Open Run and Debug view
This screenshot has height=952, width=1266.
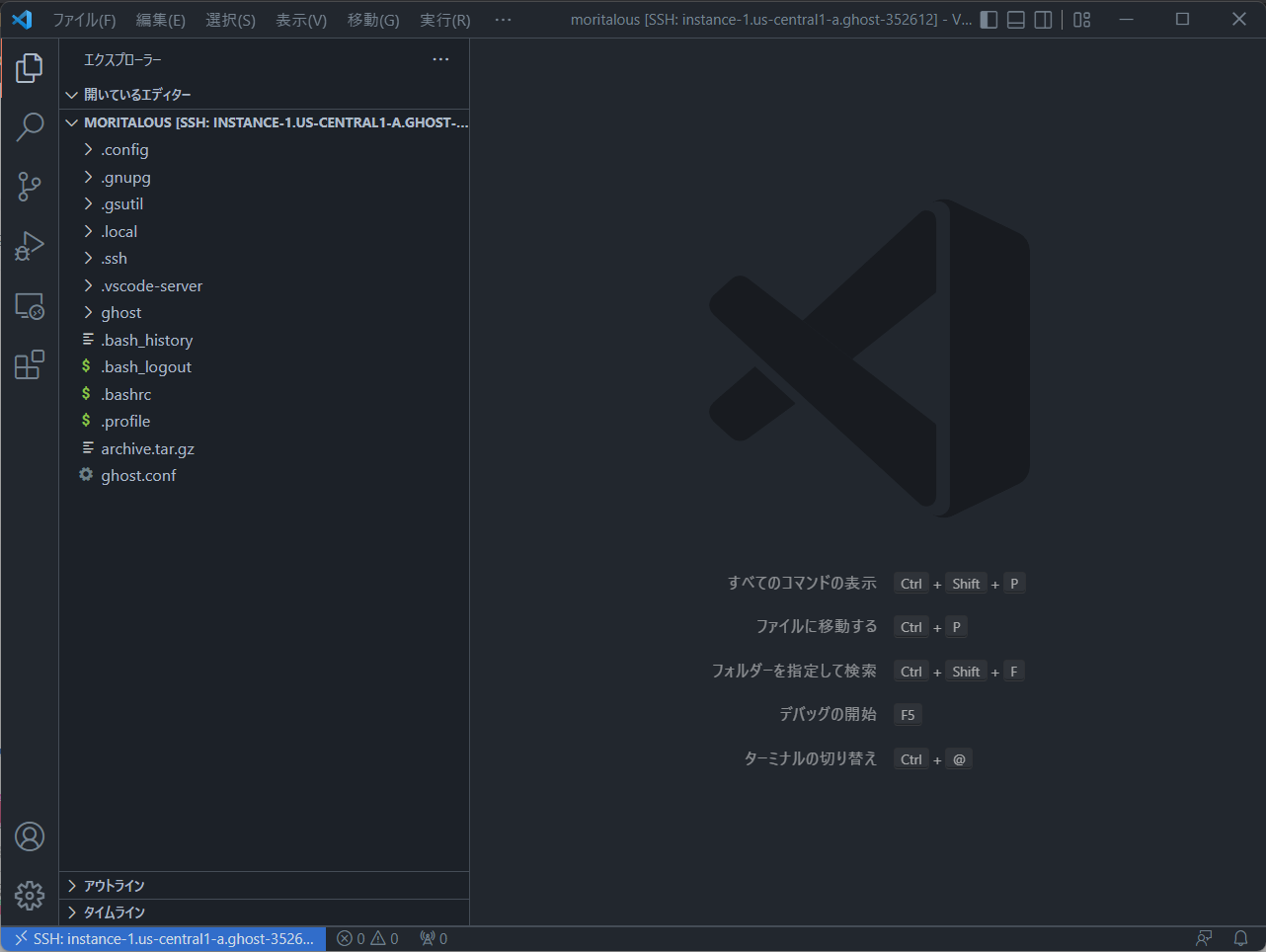tap(30, 246)
